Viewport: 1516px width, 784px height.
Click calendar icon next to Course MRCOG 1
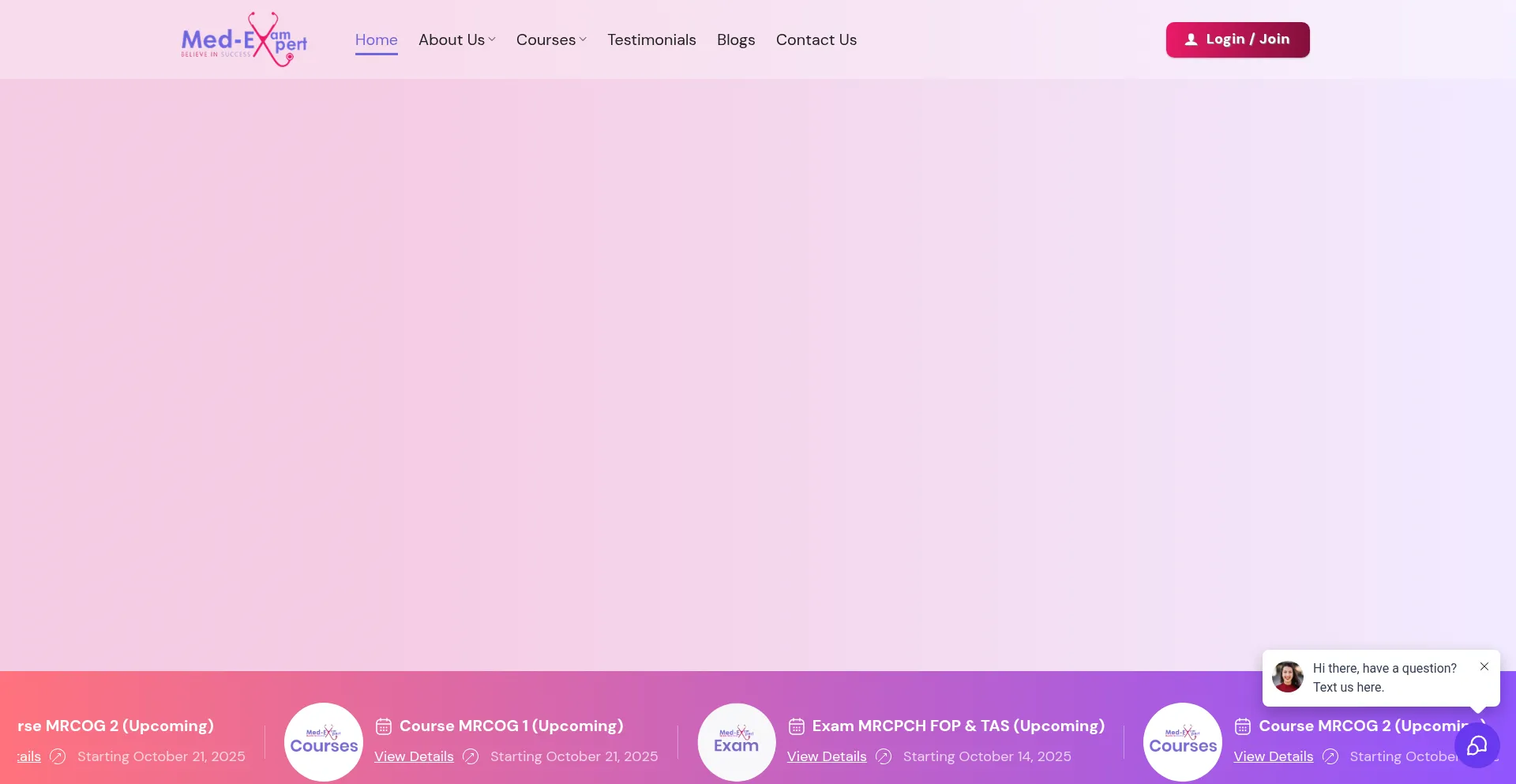tap(384, 726)
